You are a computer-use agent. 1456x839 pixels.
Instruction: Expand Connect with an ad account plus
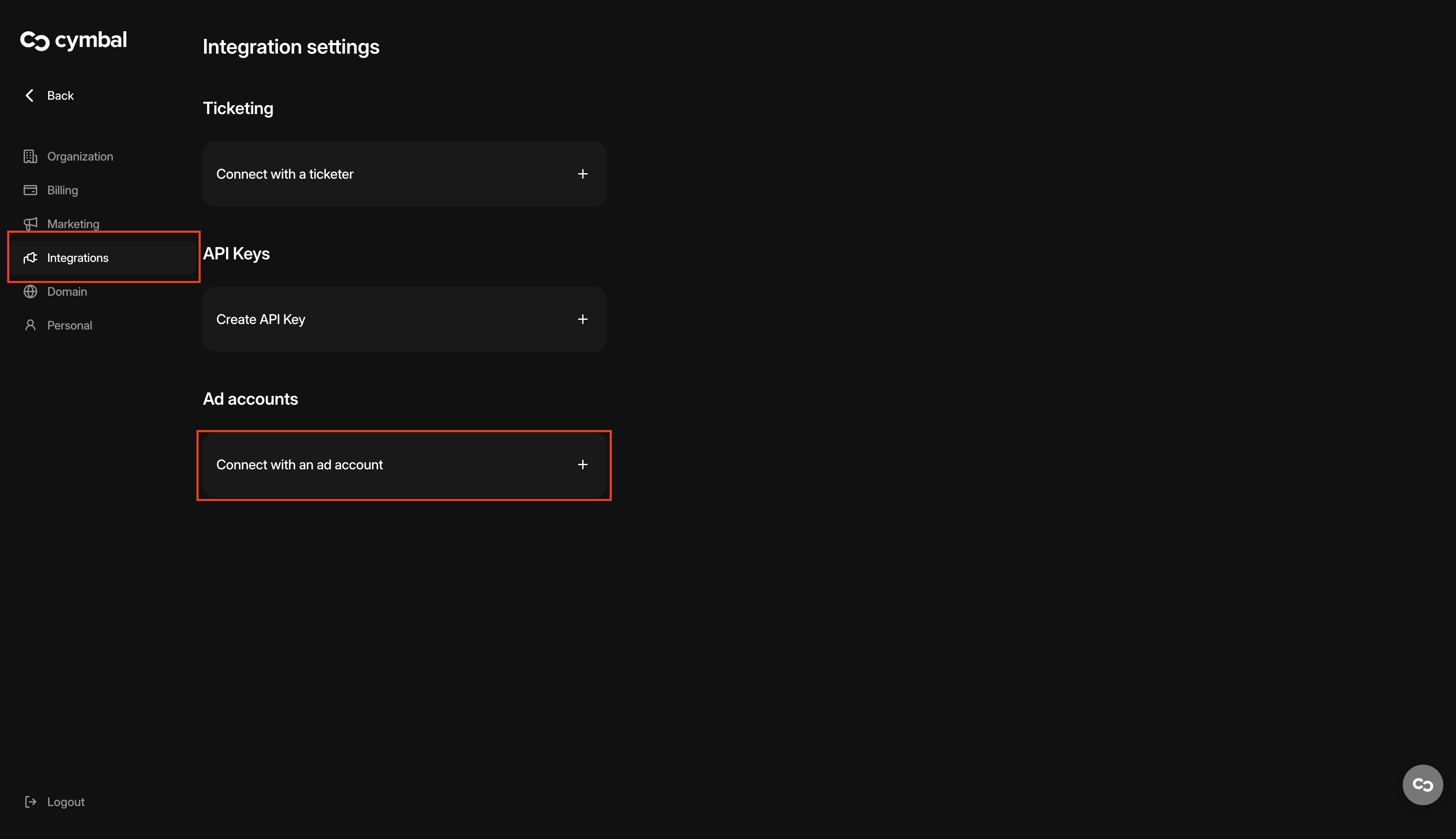tap(583, 464)
